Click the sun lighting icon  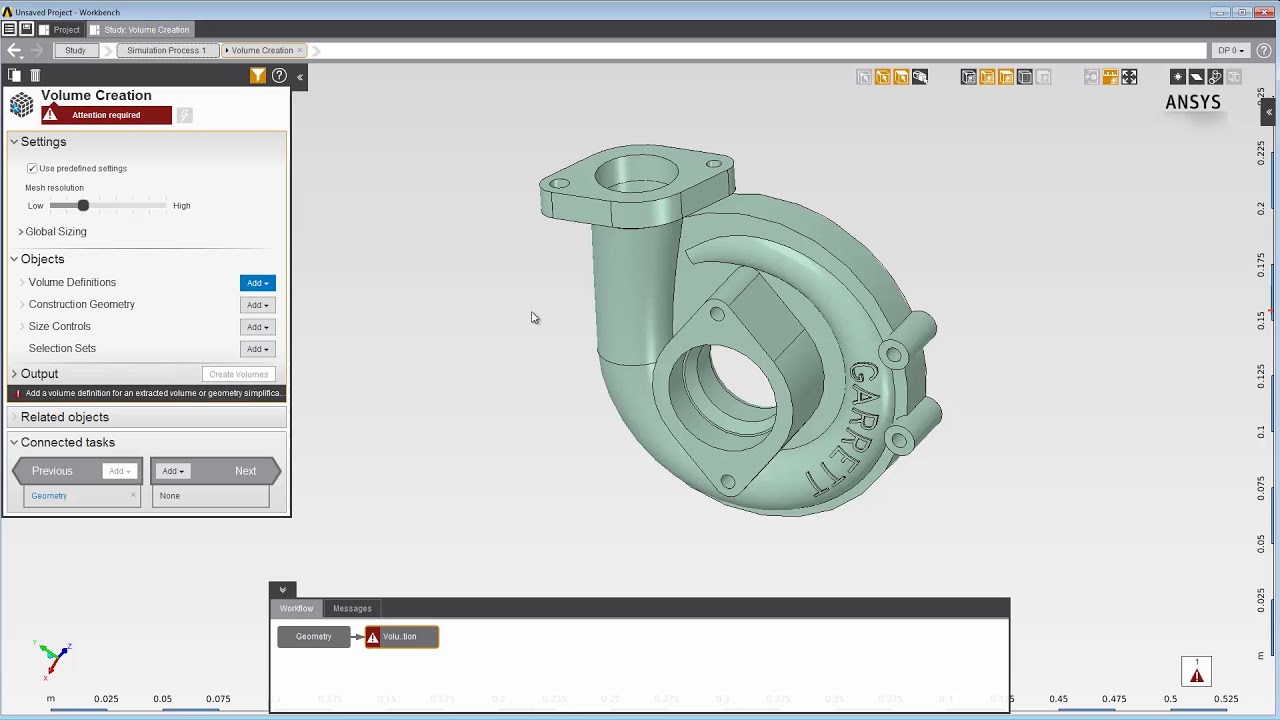point(1178,77)
